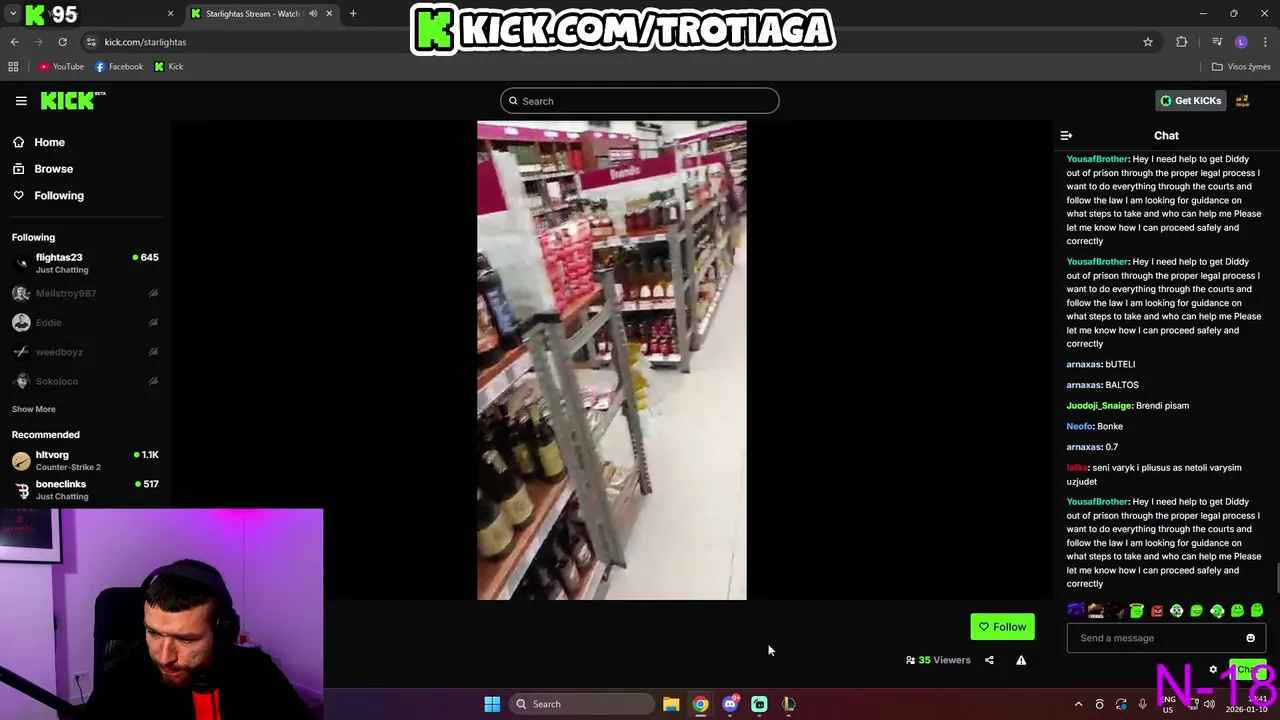Click Juodoji_Snaige username in chat
Image resolution: width=1280 pixels, height=720 pixels.
tap(1097, 406)
